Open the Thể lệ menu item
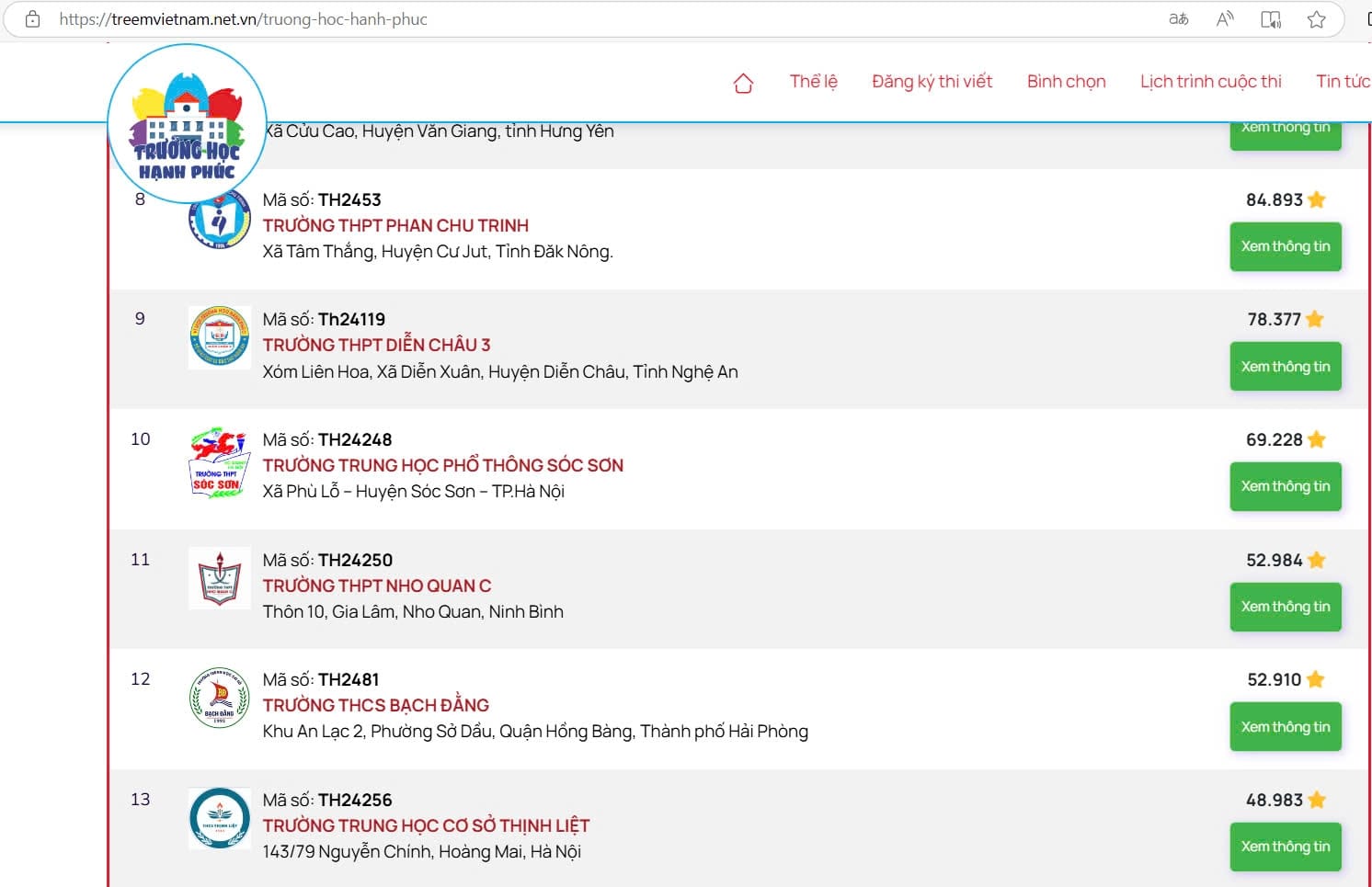Image resolution: width=1372 pixels, height=887 pixels. coord(813,82)
